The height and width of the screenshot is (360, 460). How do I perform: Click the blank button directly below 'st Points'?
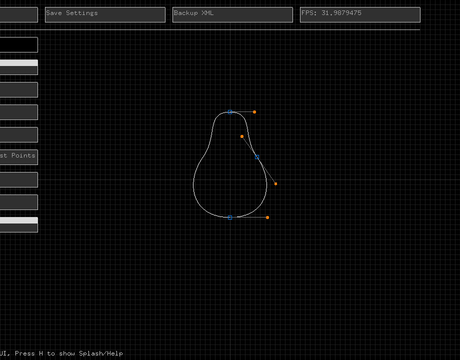point(19,180)
